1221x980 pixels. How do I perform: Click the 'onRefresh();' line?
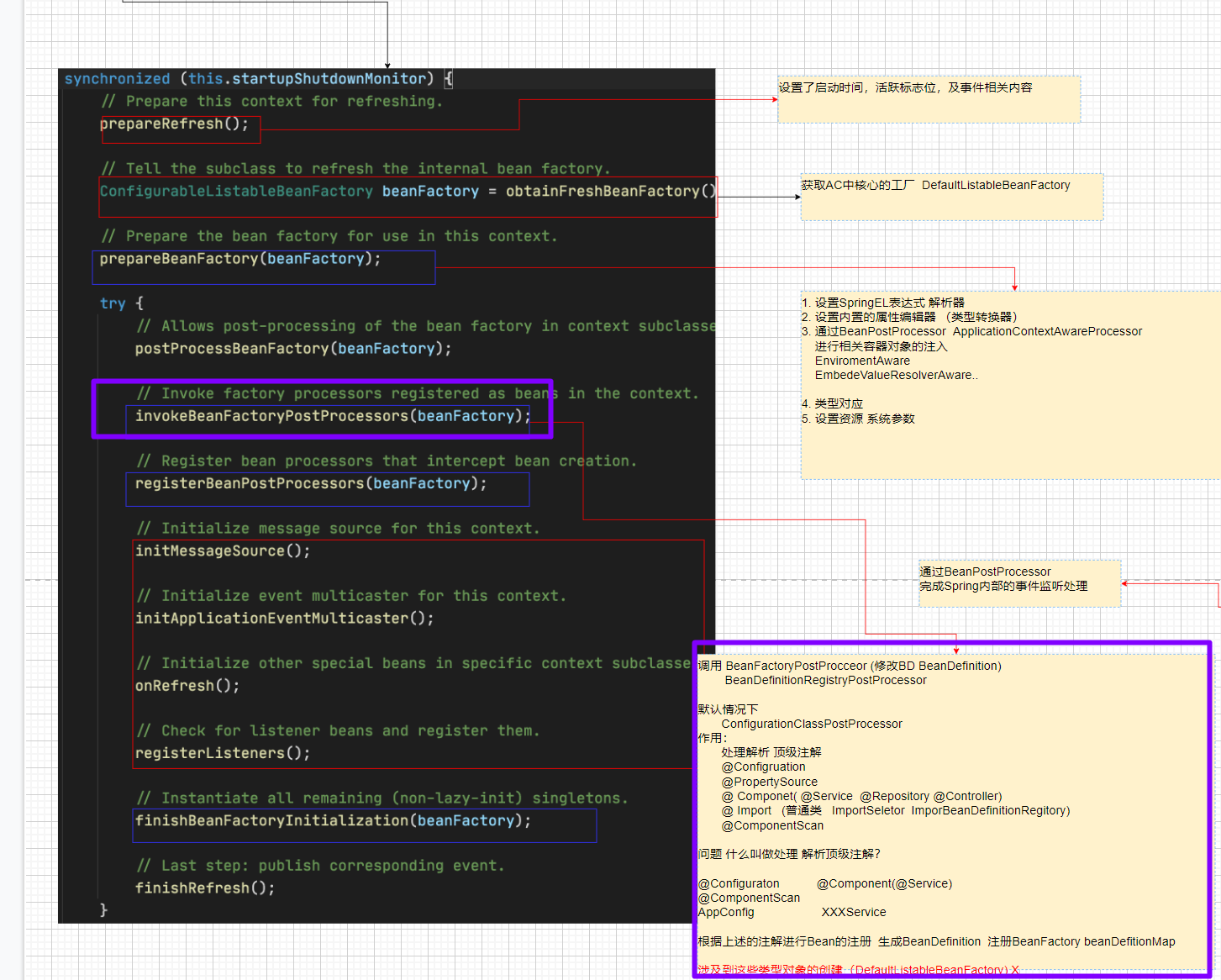(x=187, y=686)
